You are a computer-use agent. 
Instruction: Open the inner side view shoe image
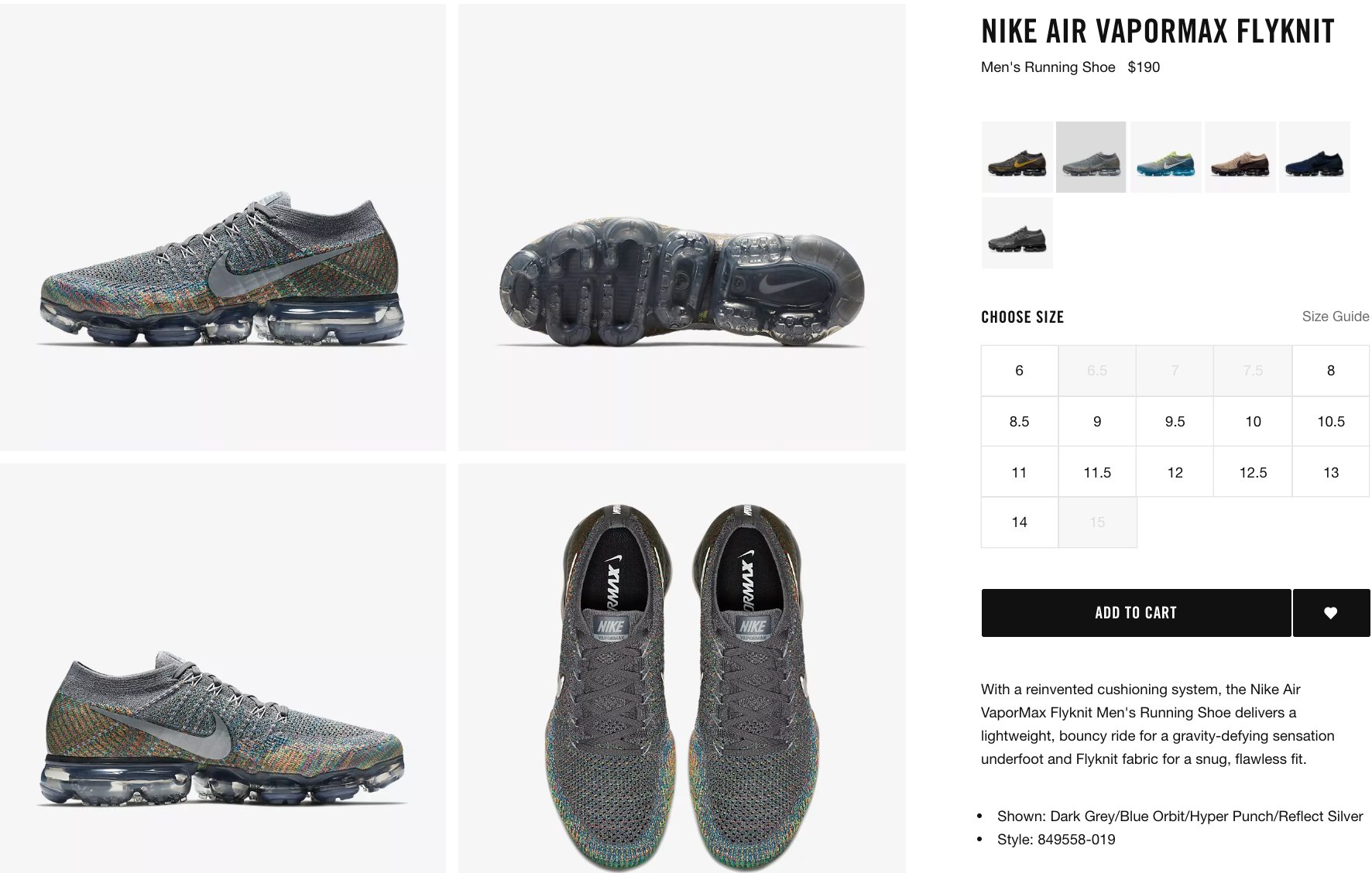(x=223, y=668)
